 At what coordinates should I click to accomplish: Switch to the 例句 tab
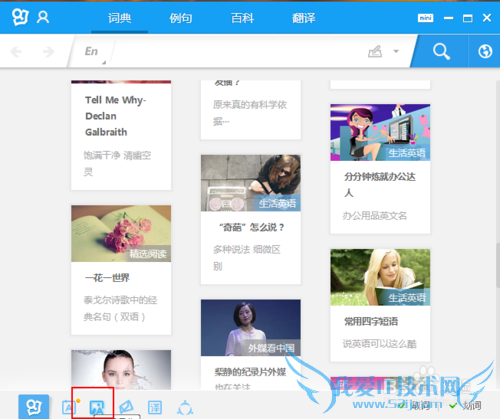(181, 18)
